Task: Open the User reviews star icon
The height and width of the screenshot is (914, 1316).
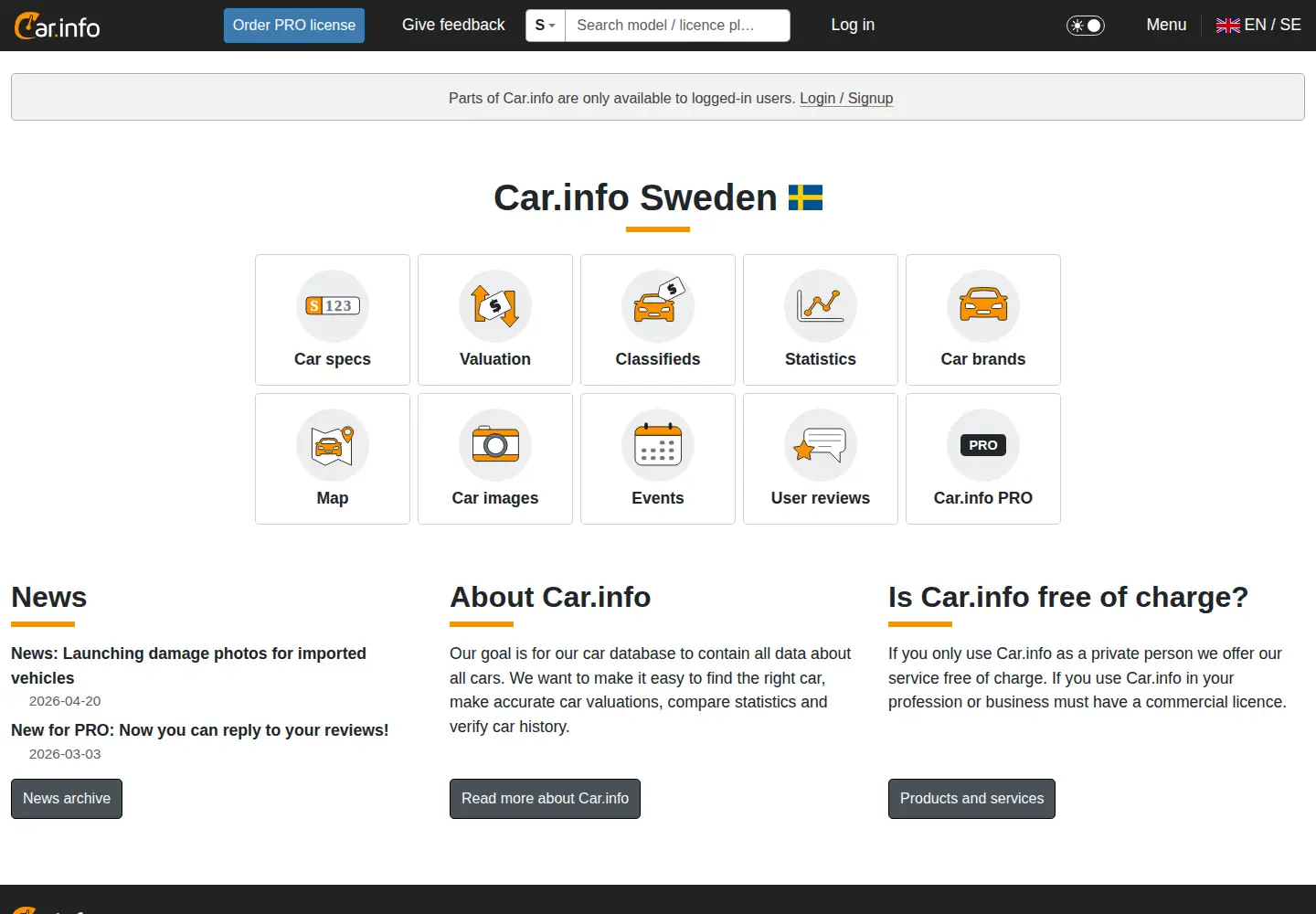Action: tap(821, 445)
